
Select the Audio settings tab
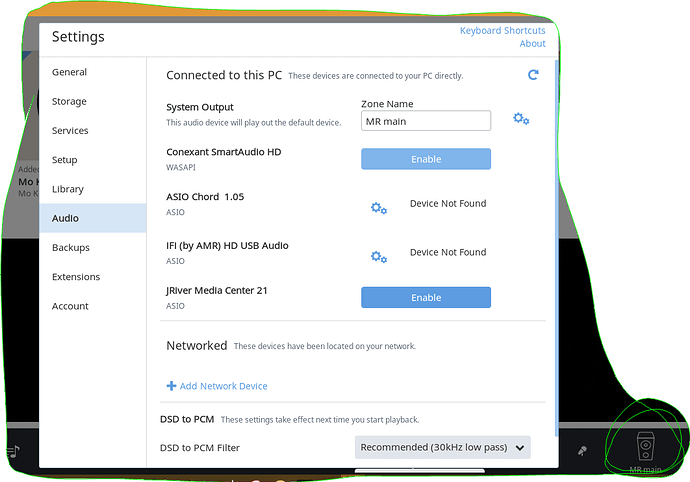(x=92, y=218)
